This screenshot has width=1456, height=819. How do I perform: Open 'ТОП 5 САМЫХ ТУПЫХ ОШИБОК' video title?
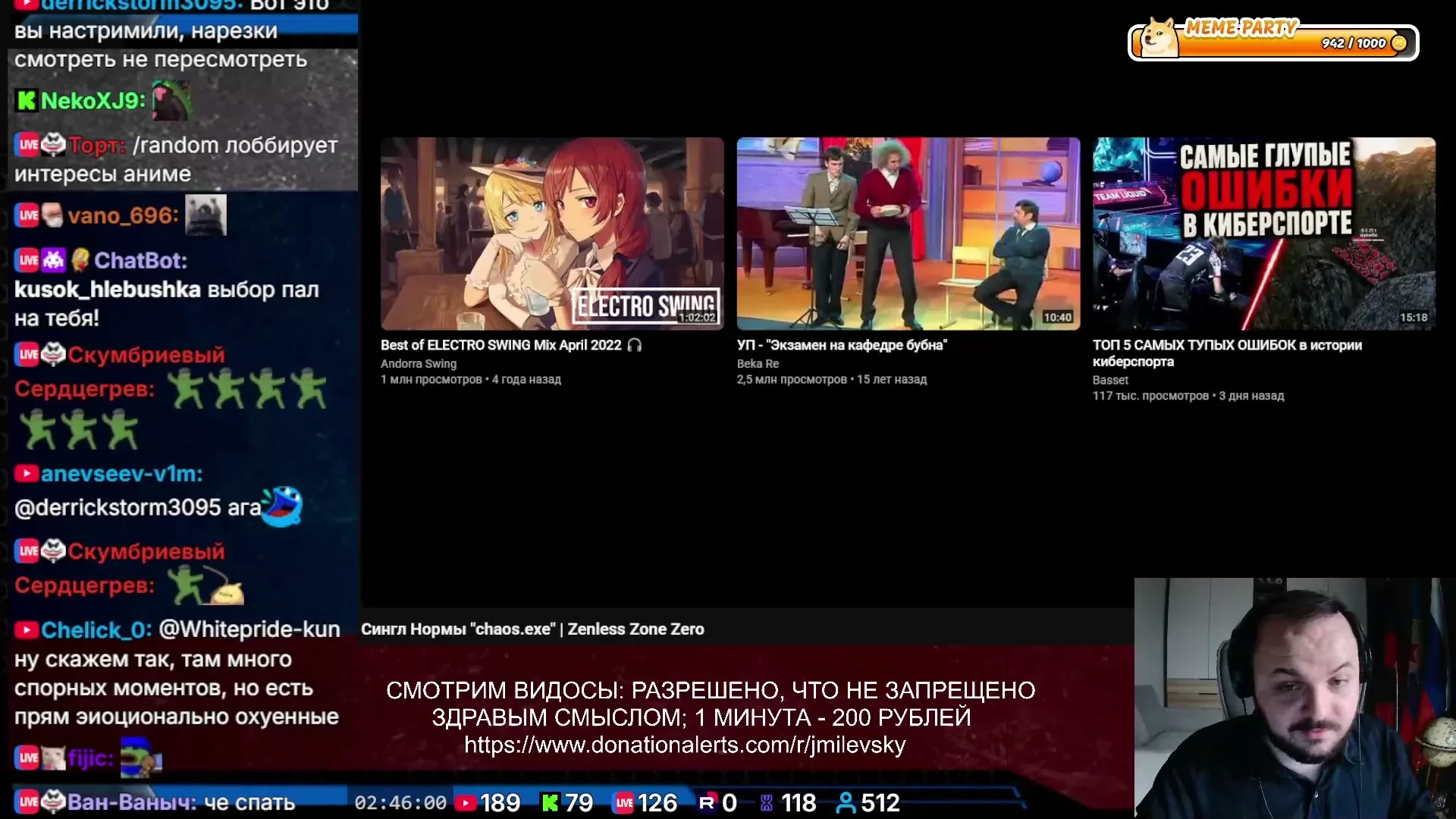click(1227, 353)
